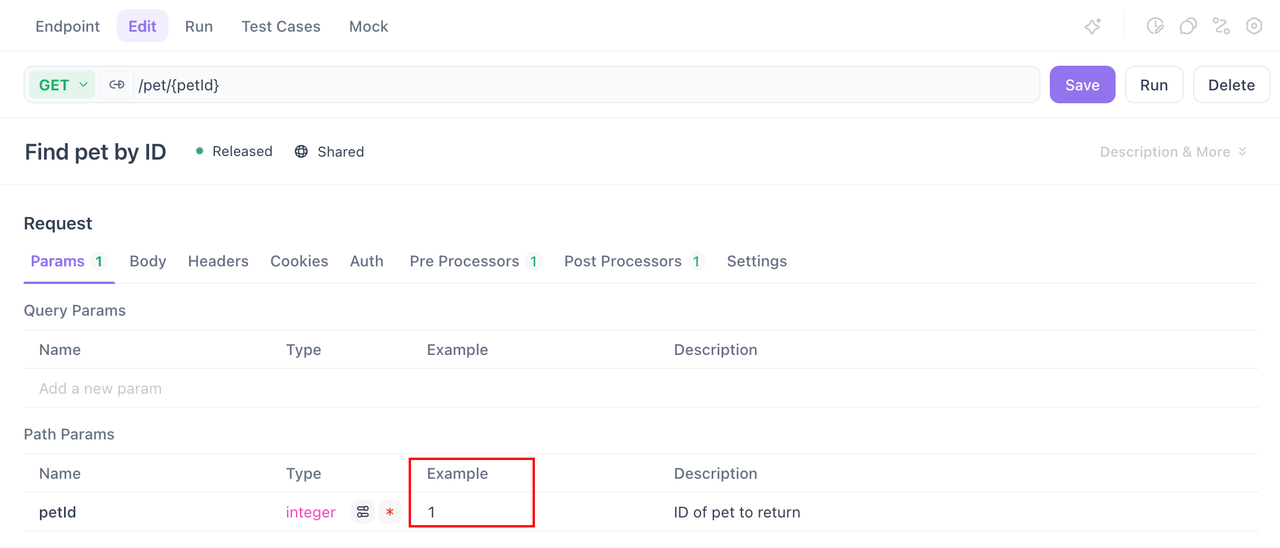
Task: Click the AI sparkle assistant icon
Action: (x=1093, y=27)
